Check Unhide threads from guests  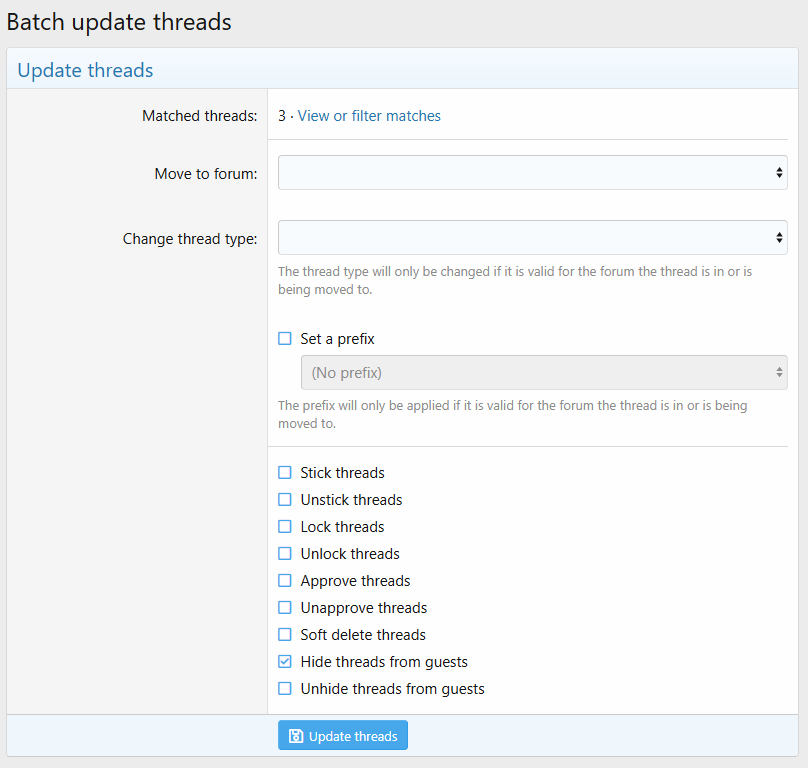[x=285, y=689]
